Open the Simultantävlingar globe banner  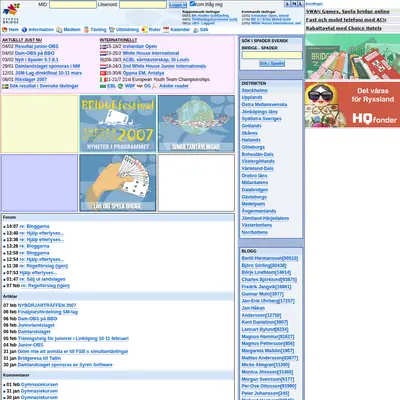[196, 124]
